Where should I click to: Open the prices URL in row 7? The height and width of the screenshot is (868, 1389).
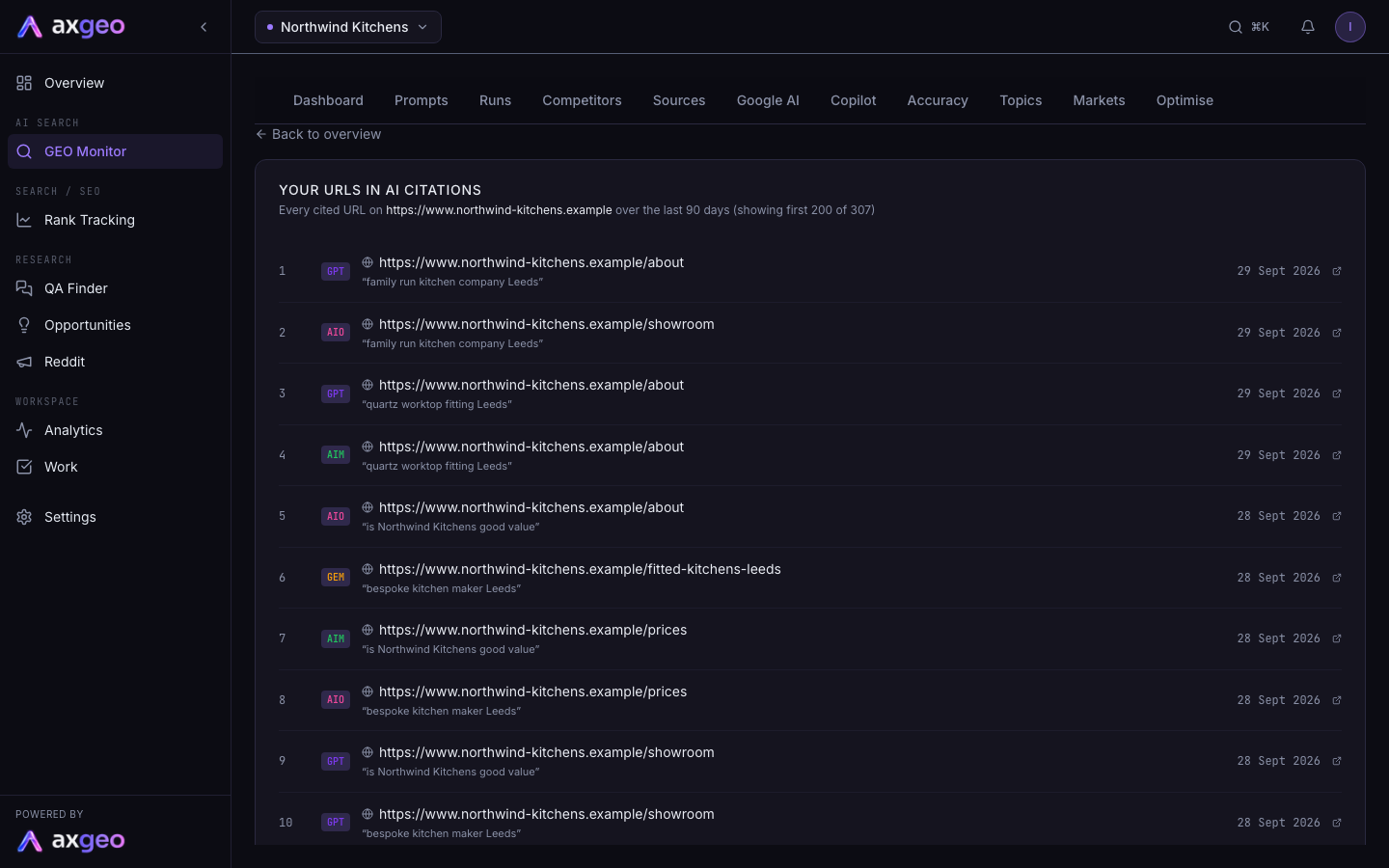tap(532, 630)
